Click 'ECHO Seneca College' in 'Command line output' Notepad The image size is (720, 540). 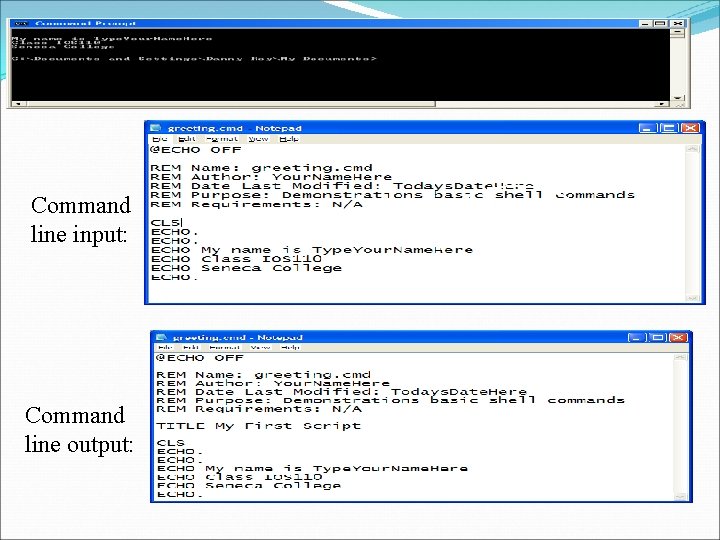[249, 485]
